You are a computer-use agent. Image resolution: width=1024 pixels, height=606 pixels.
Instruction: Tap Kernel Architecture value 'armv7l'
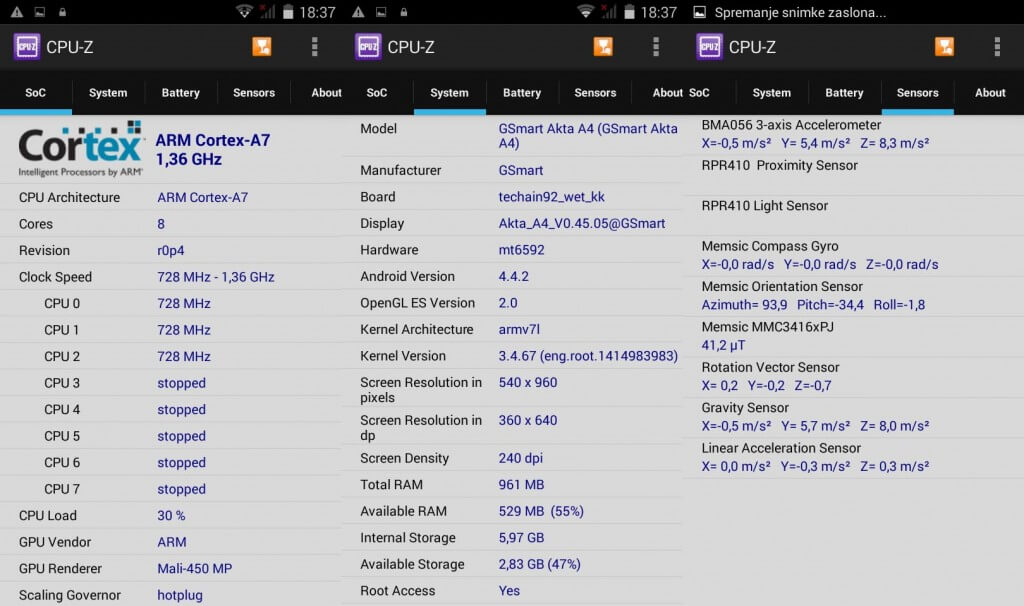click(519, 330)
